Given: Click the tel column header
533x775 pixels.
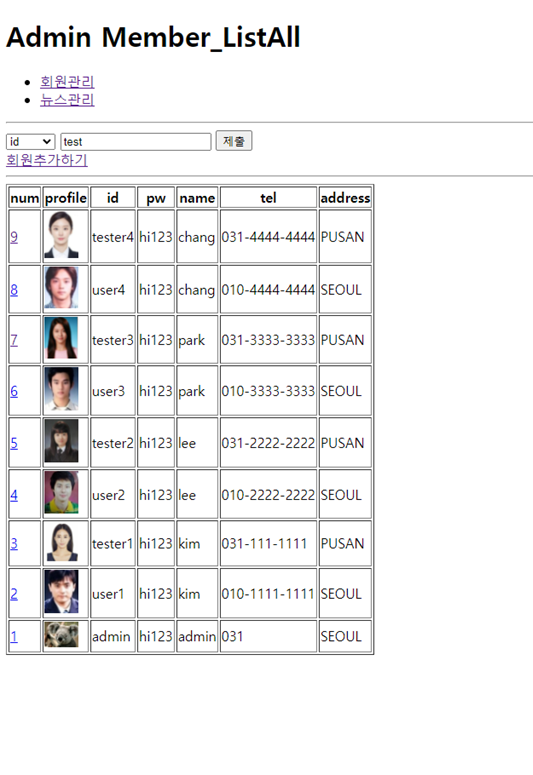Looking at the screenshot, I should point(268,198).
